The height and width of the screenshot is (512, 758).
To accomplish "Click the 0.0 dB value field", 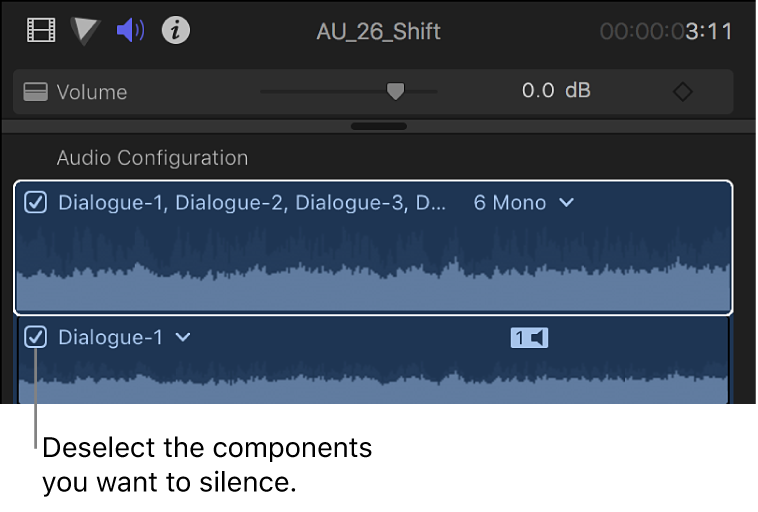I will tap(555, 91).
